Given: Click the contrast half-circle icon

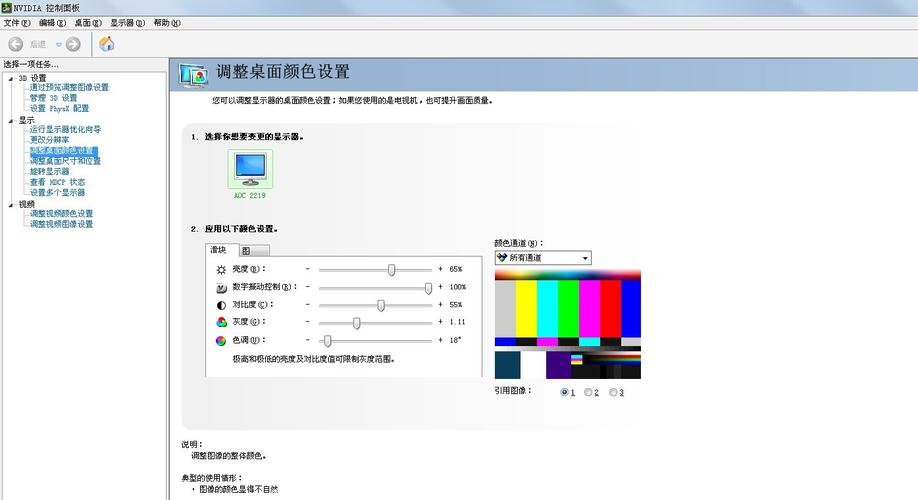Looking at the screenshot, I should (221, 305).
